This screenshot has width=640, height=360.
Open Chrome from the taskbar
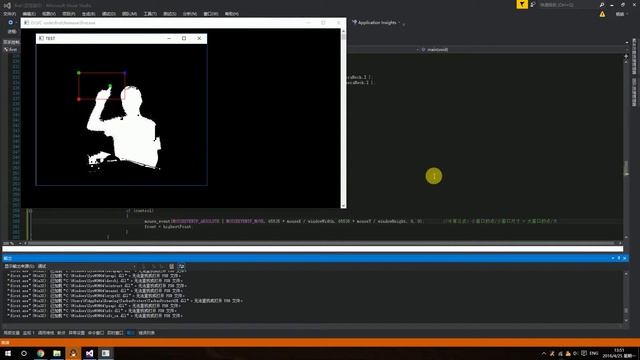40,353
